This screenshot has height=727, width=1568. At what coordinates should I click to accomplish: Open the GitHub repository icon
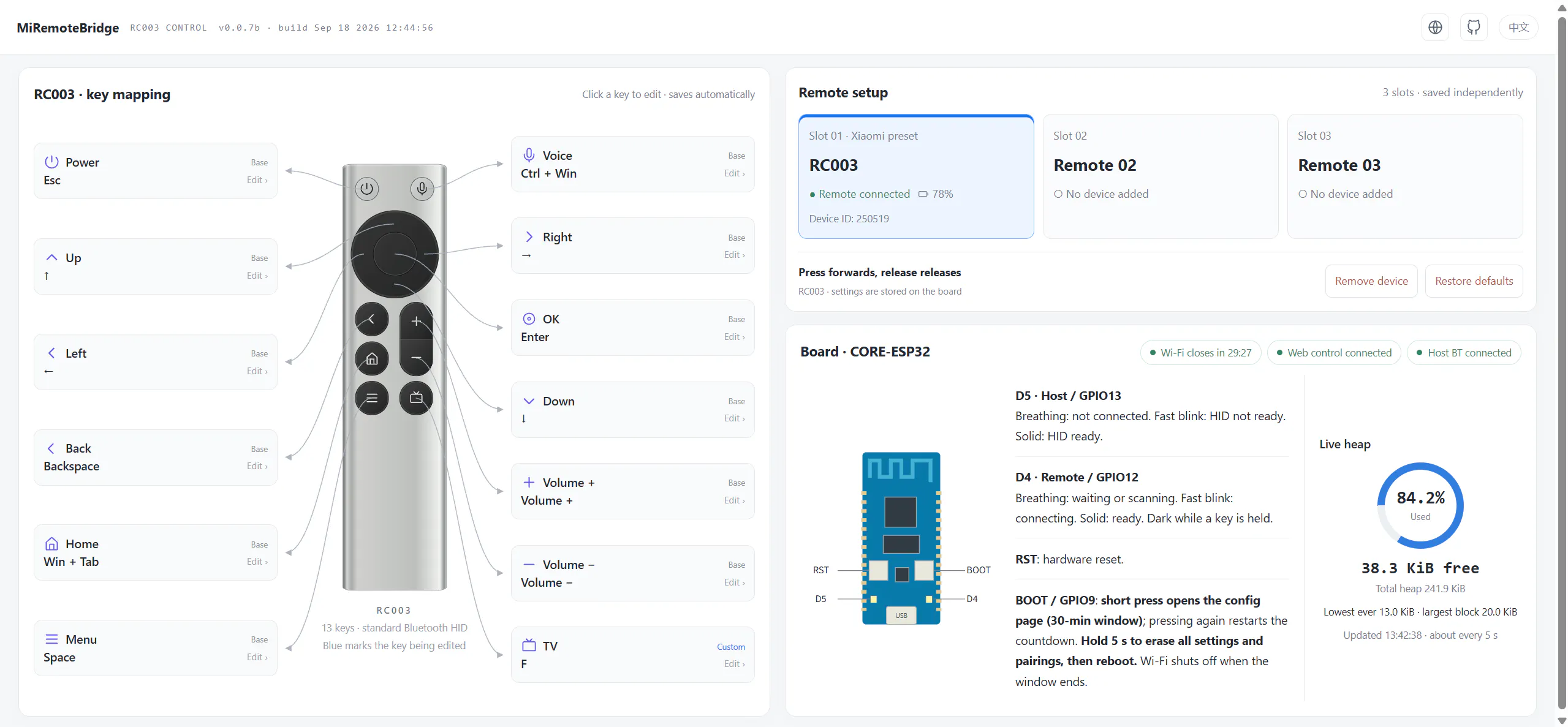(1473, 28)
